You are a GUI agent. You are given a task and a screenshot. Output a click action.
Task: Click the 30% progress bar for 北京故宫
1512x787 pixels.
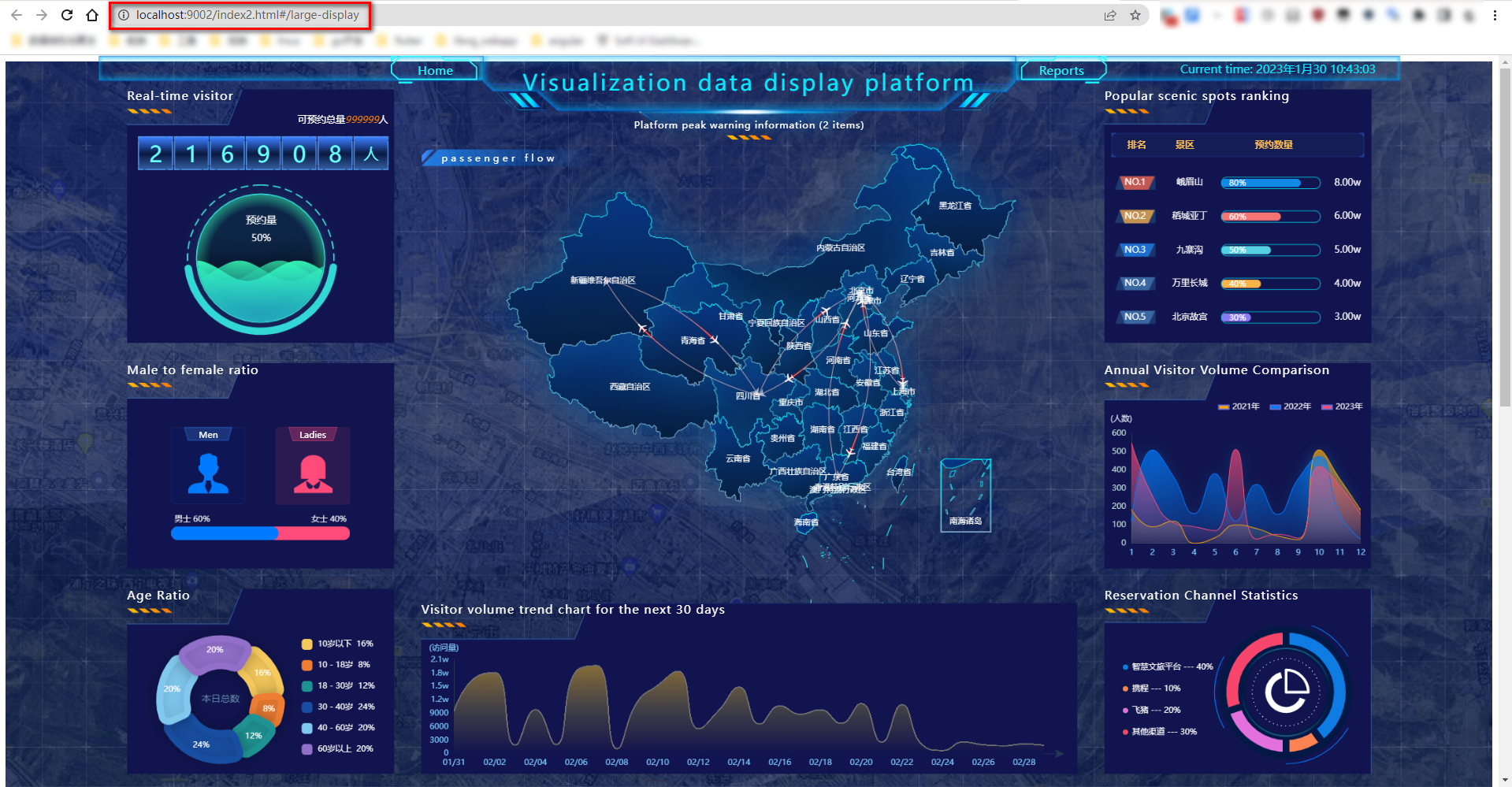(x=1270, y=317)
